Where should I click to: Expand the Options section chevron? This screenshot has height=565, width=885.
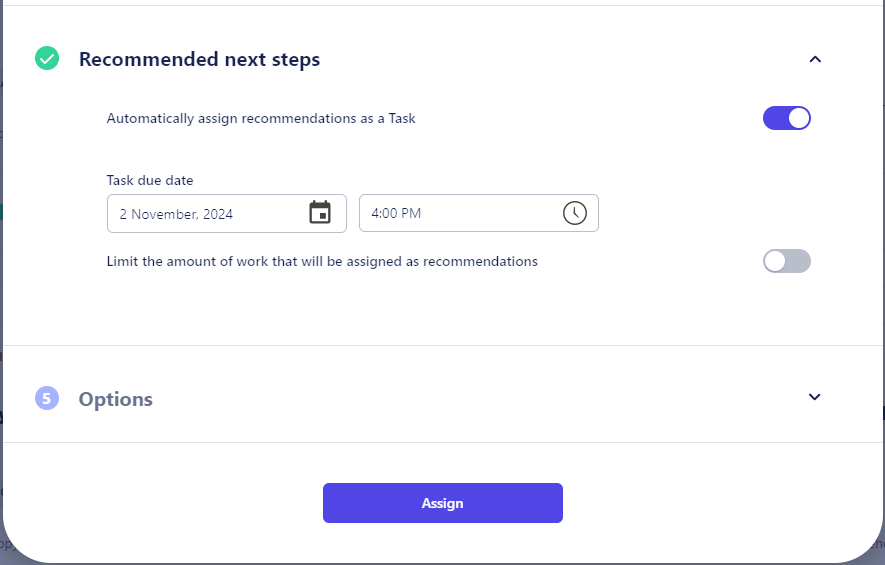click(814, 397)
